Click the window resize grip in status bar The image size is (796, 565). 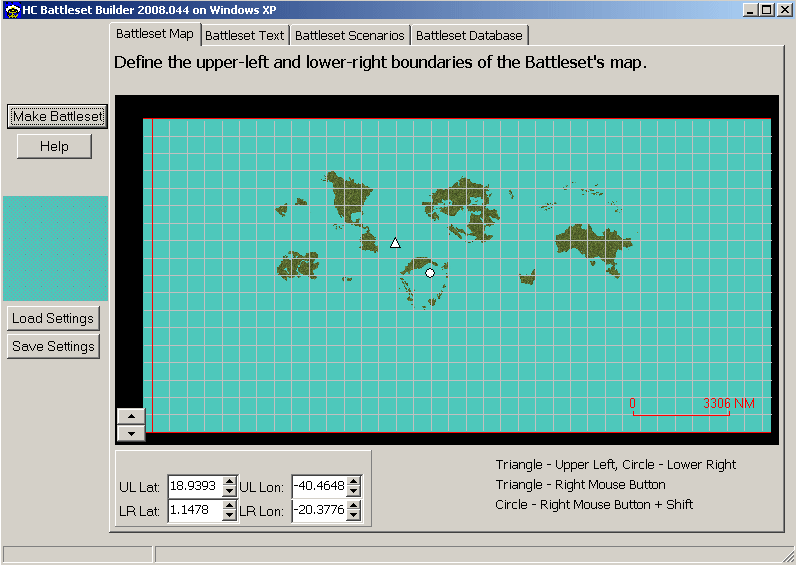pos(788,555)
